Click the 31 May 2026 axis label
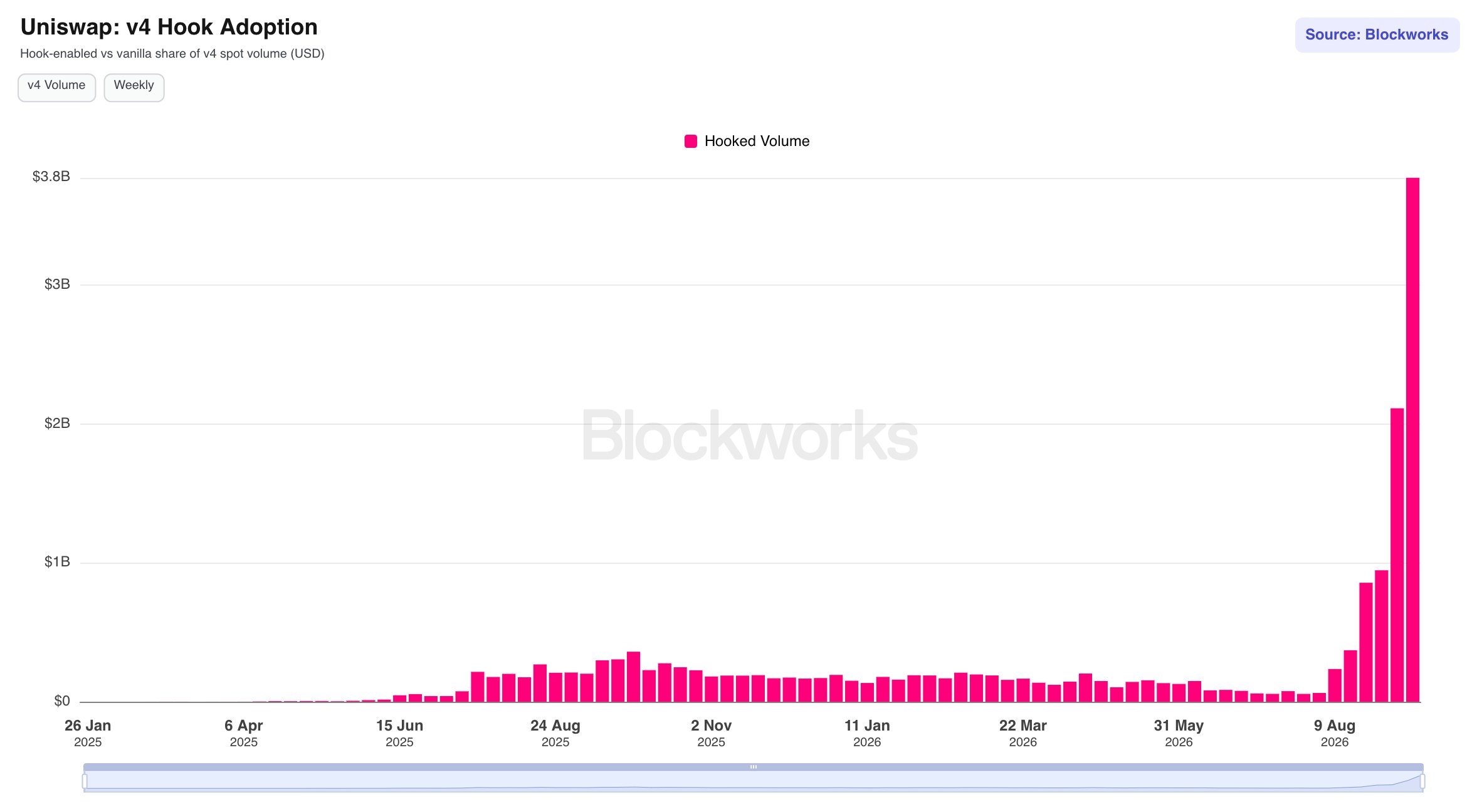The width and height of the screenshot is (1477, 812). point(1179,733)
